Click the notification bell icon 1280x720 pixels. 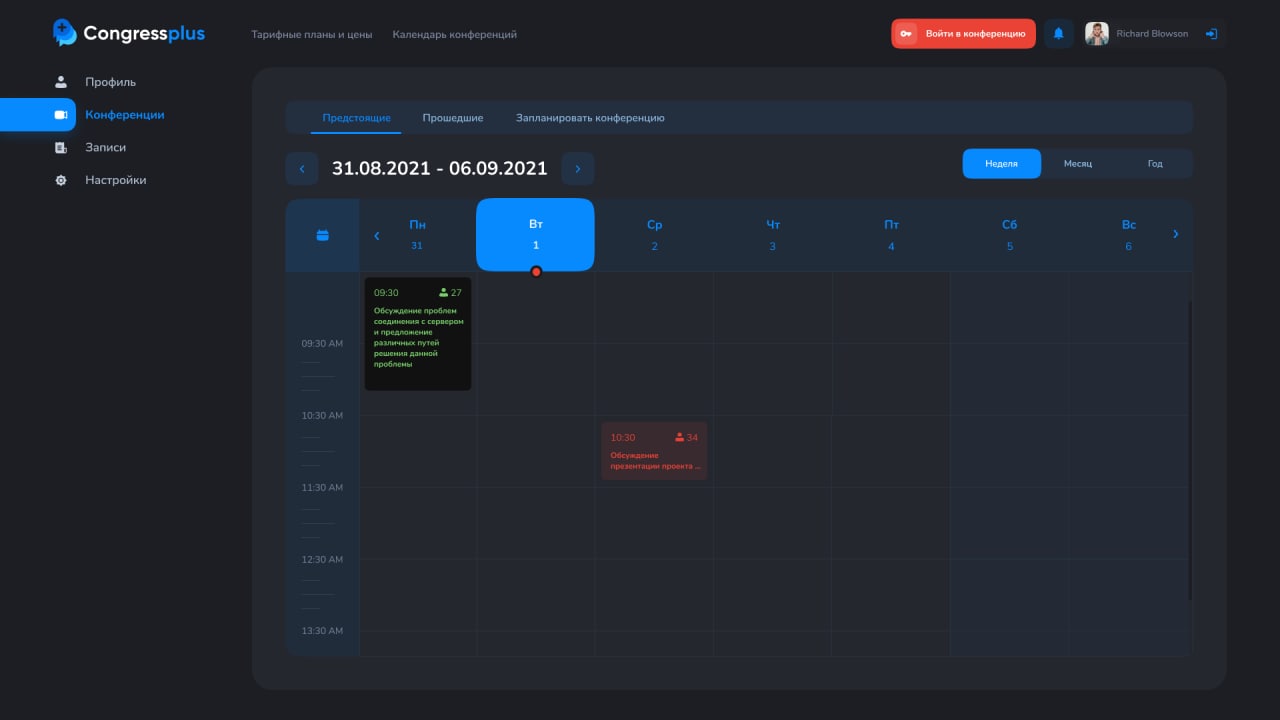point(1058,34)
